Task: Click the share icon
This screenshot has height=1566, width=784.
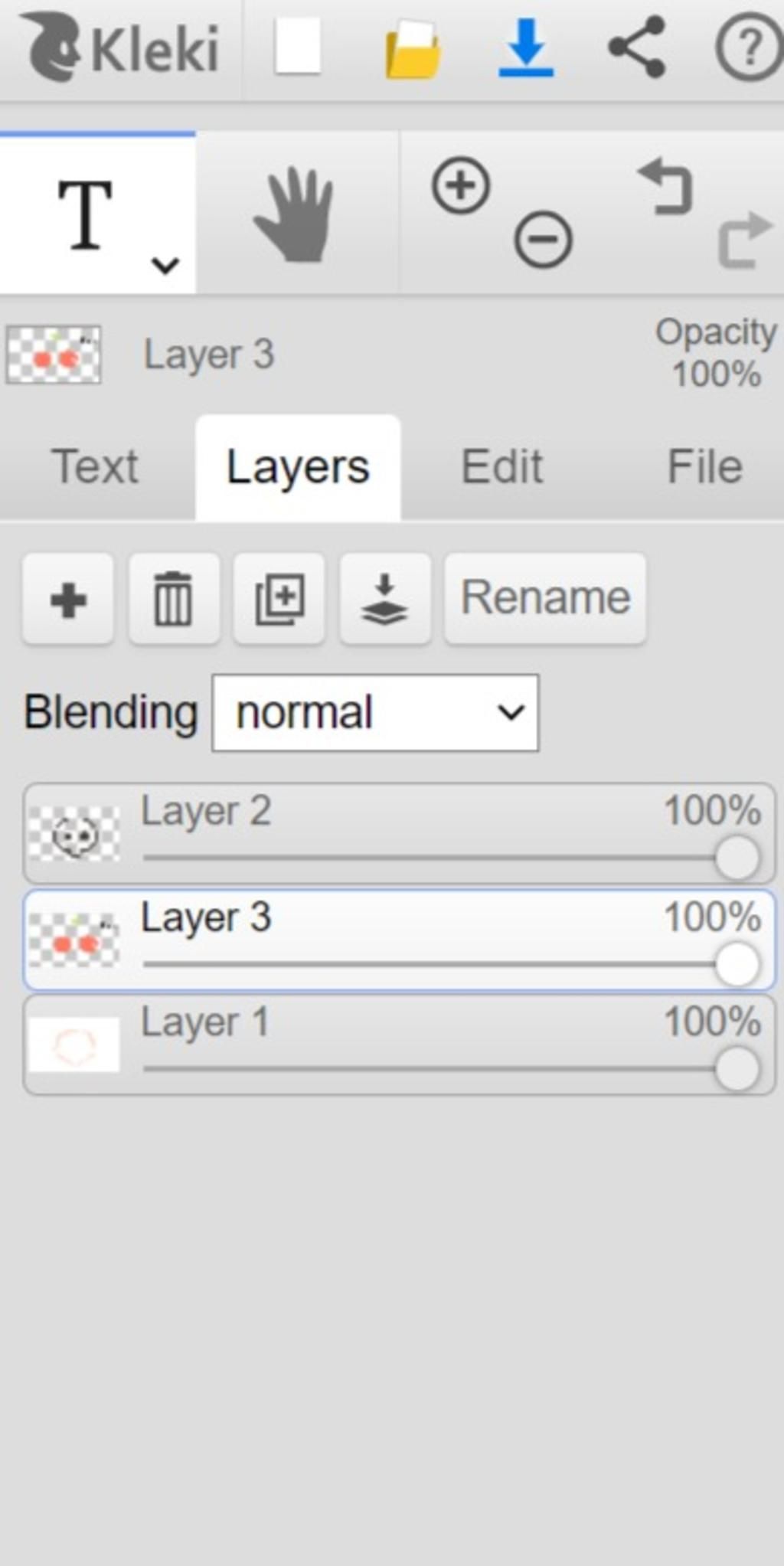Action: pyautogui.click(x=636, y=47)
